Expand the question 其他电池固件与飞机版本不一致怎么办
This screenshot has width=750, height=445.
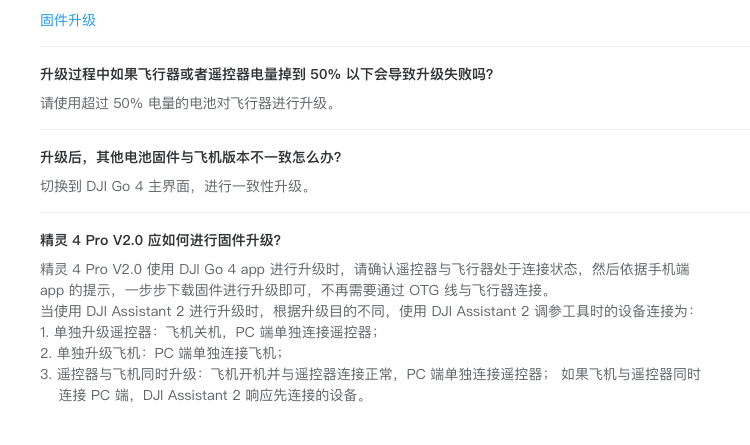point(191,157)
